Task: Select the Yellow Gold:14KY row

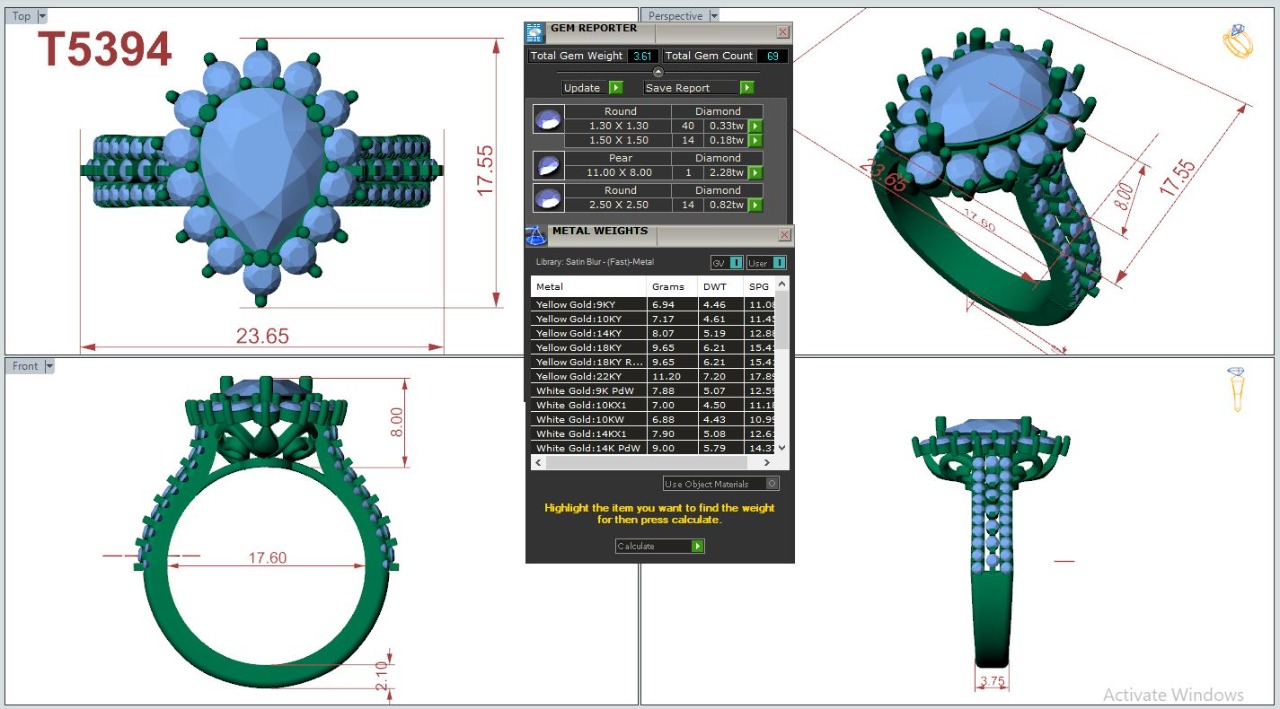Action: tap(588, 333)
